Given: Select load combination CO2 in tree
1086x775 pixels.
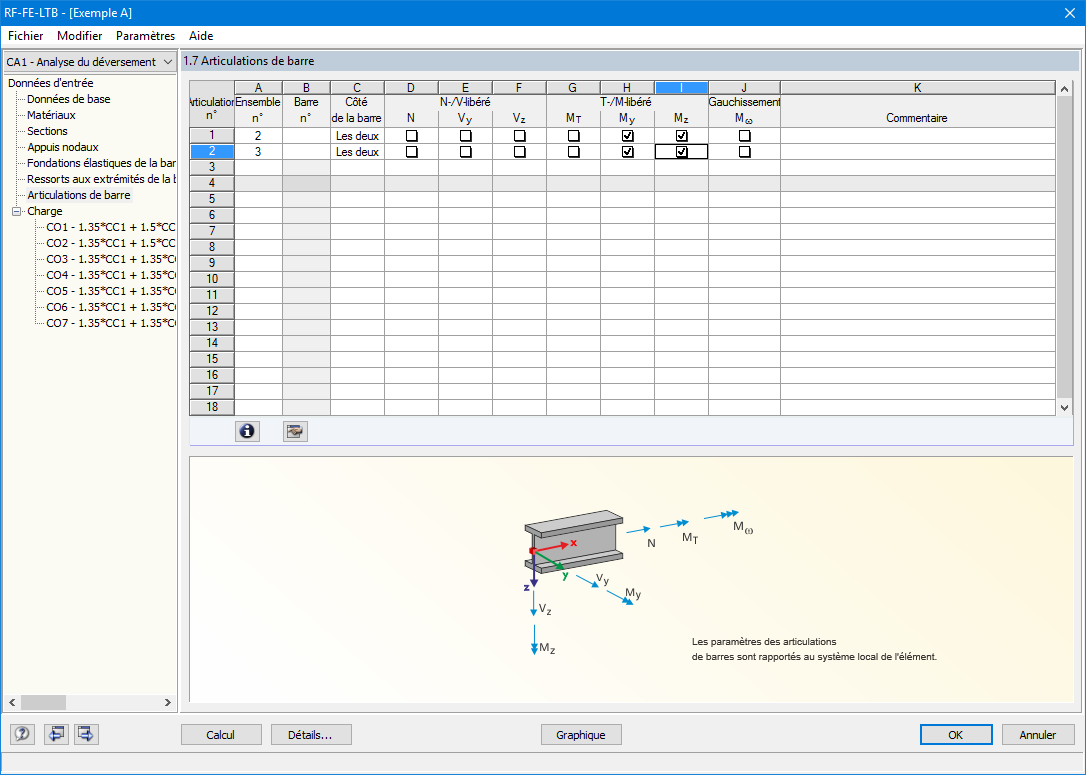Looking at the screenshot, I should coord(111,243).
